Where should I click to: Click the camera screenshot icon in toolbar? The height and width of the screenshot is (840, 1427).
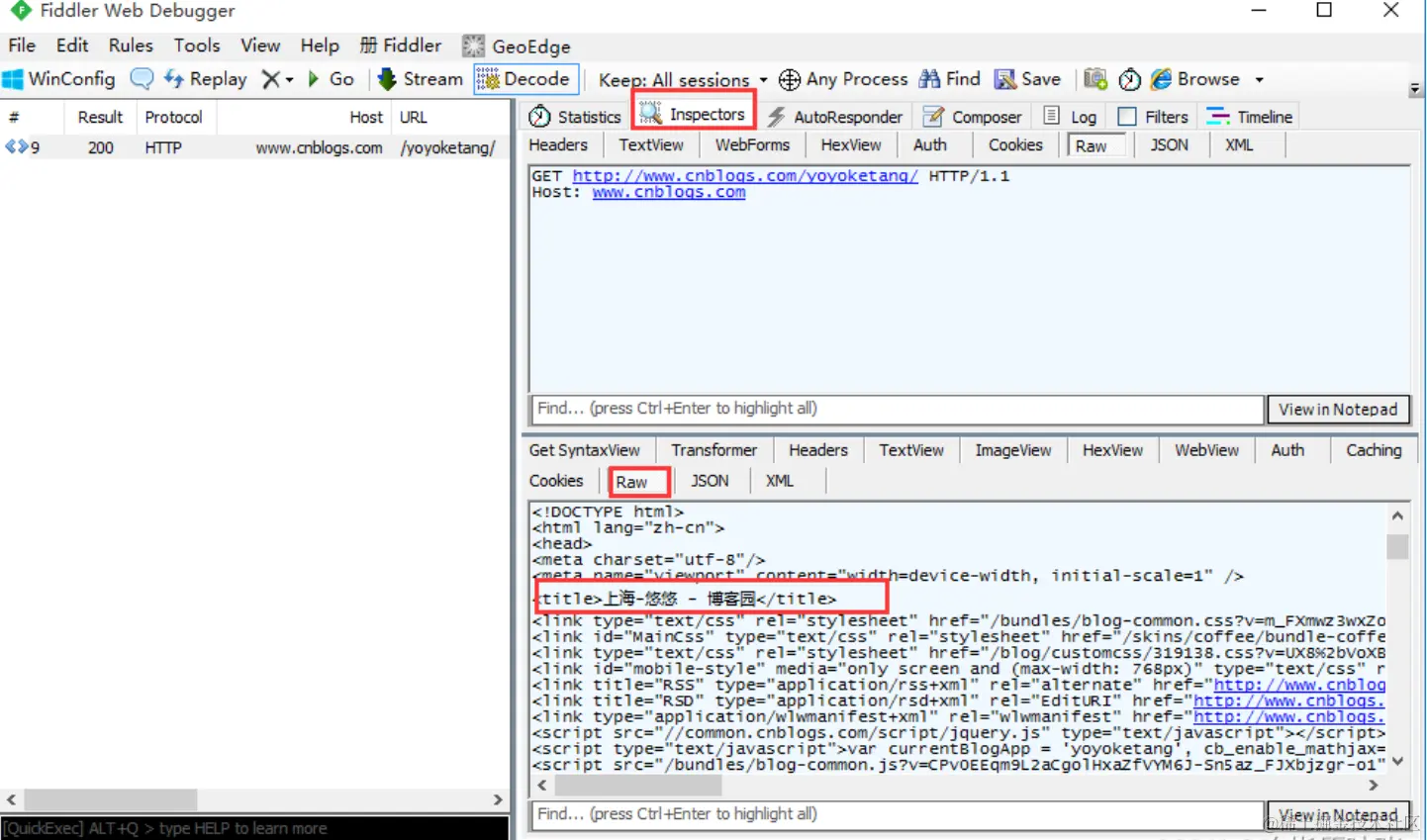(1094, 79)
